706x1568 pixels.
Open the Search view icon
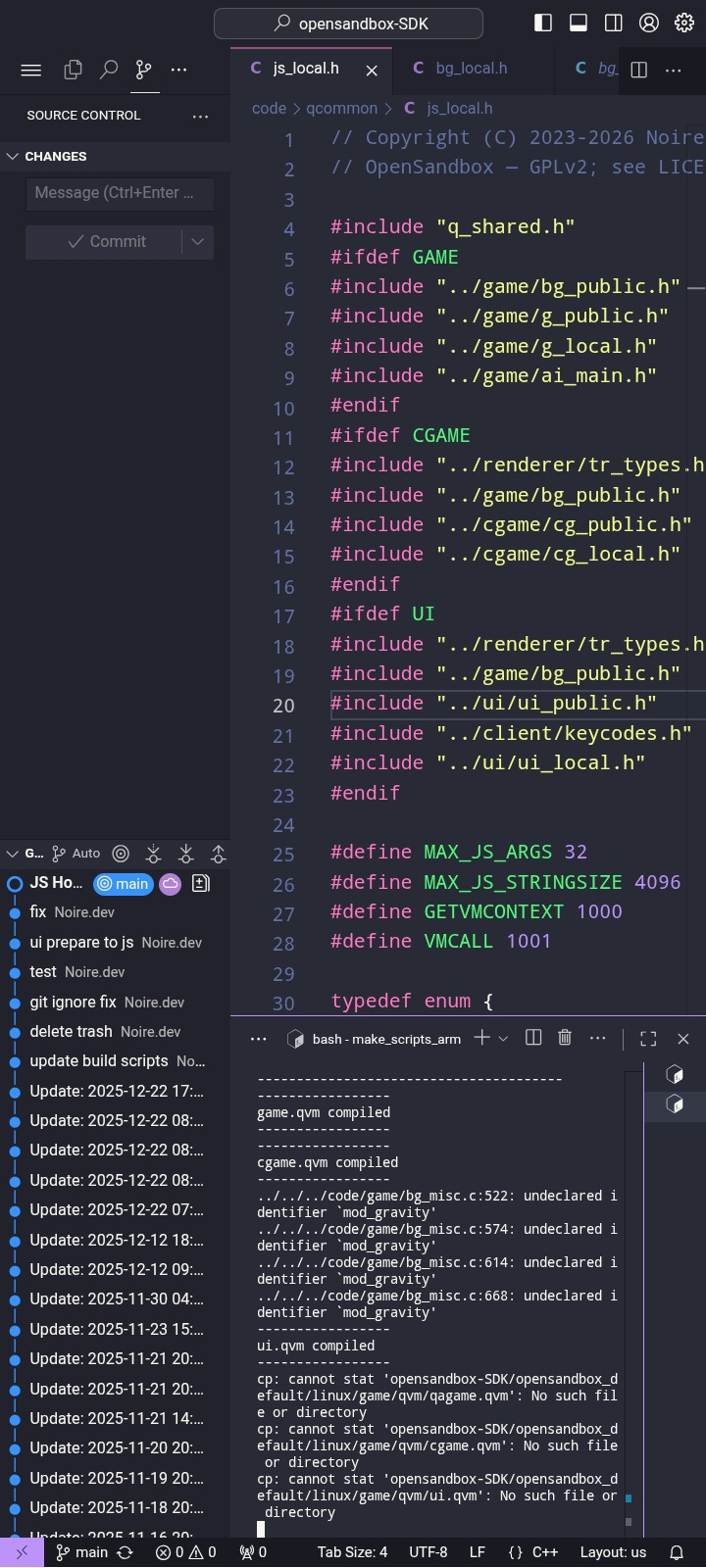pos(109,70)
